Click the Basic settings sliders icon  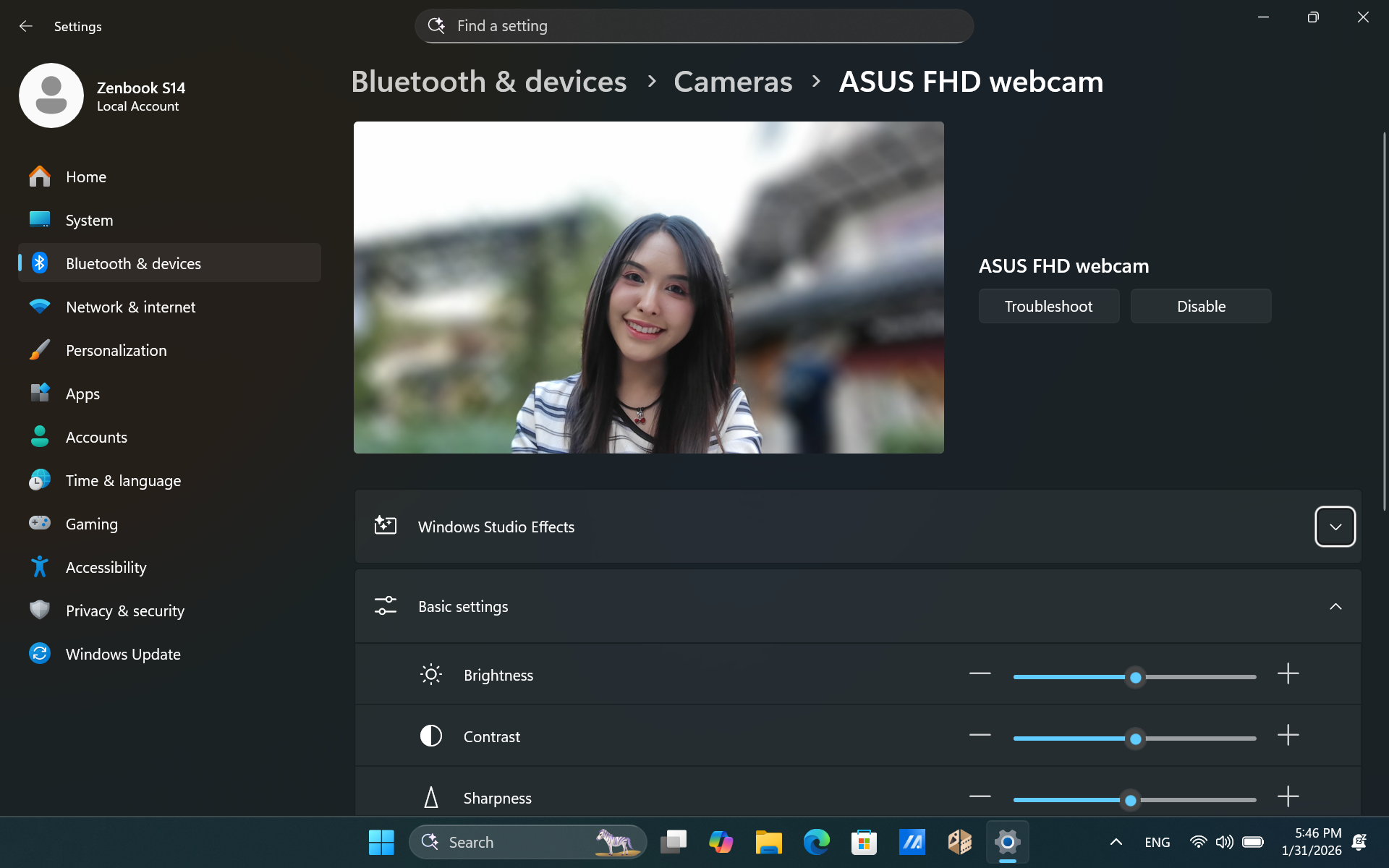[385, 606]
